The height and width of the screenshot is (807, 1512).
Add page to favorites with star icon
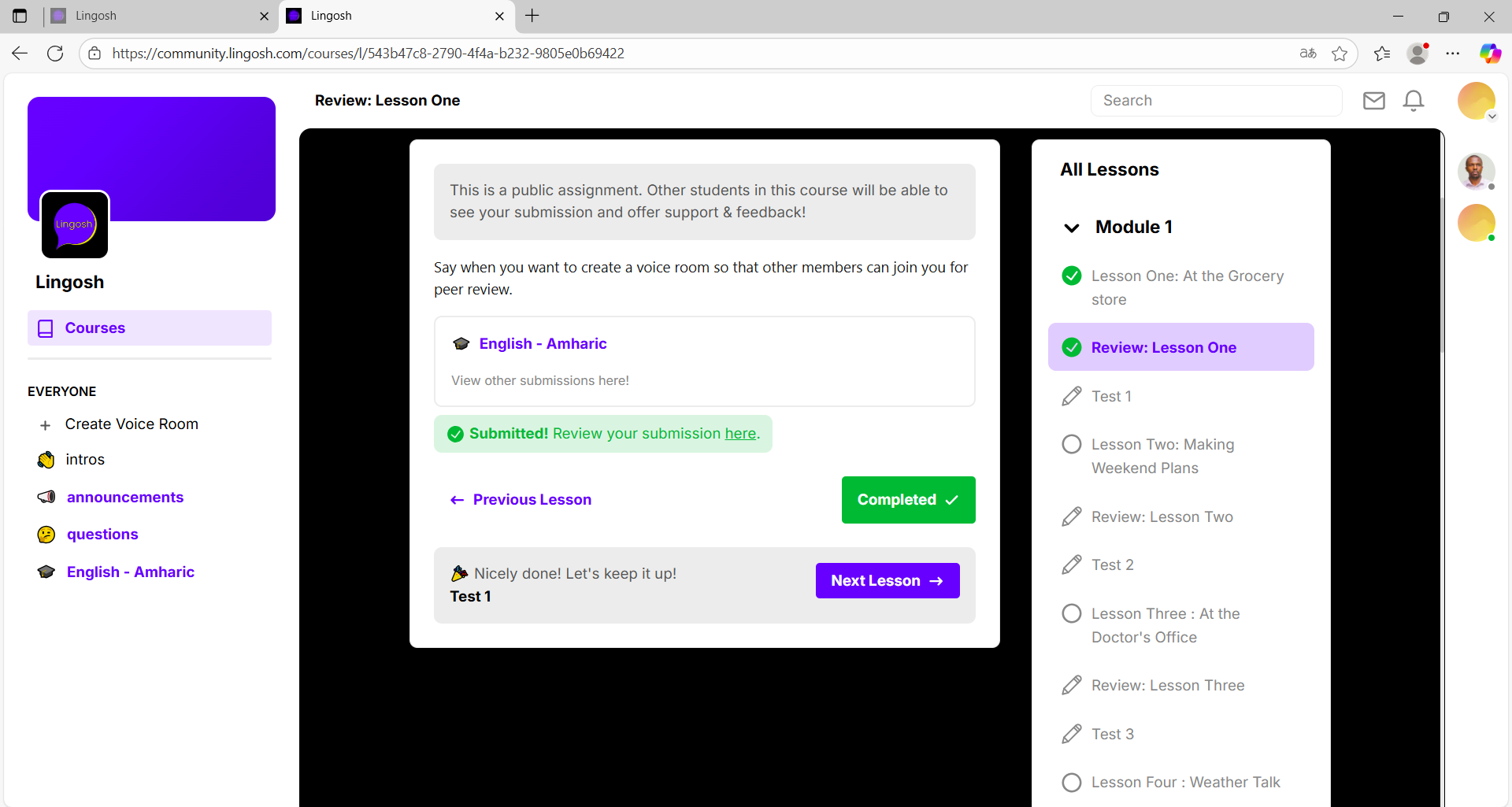pyautogui.click(x=1340, y=54)
